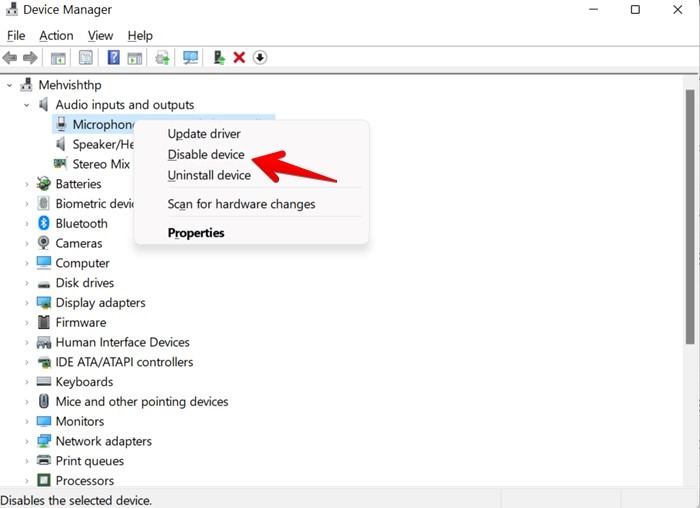Image resolution: width=700 pixels, height=508 pixels.
Task: Open the Properties toolbar icon
Action: 86,58
